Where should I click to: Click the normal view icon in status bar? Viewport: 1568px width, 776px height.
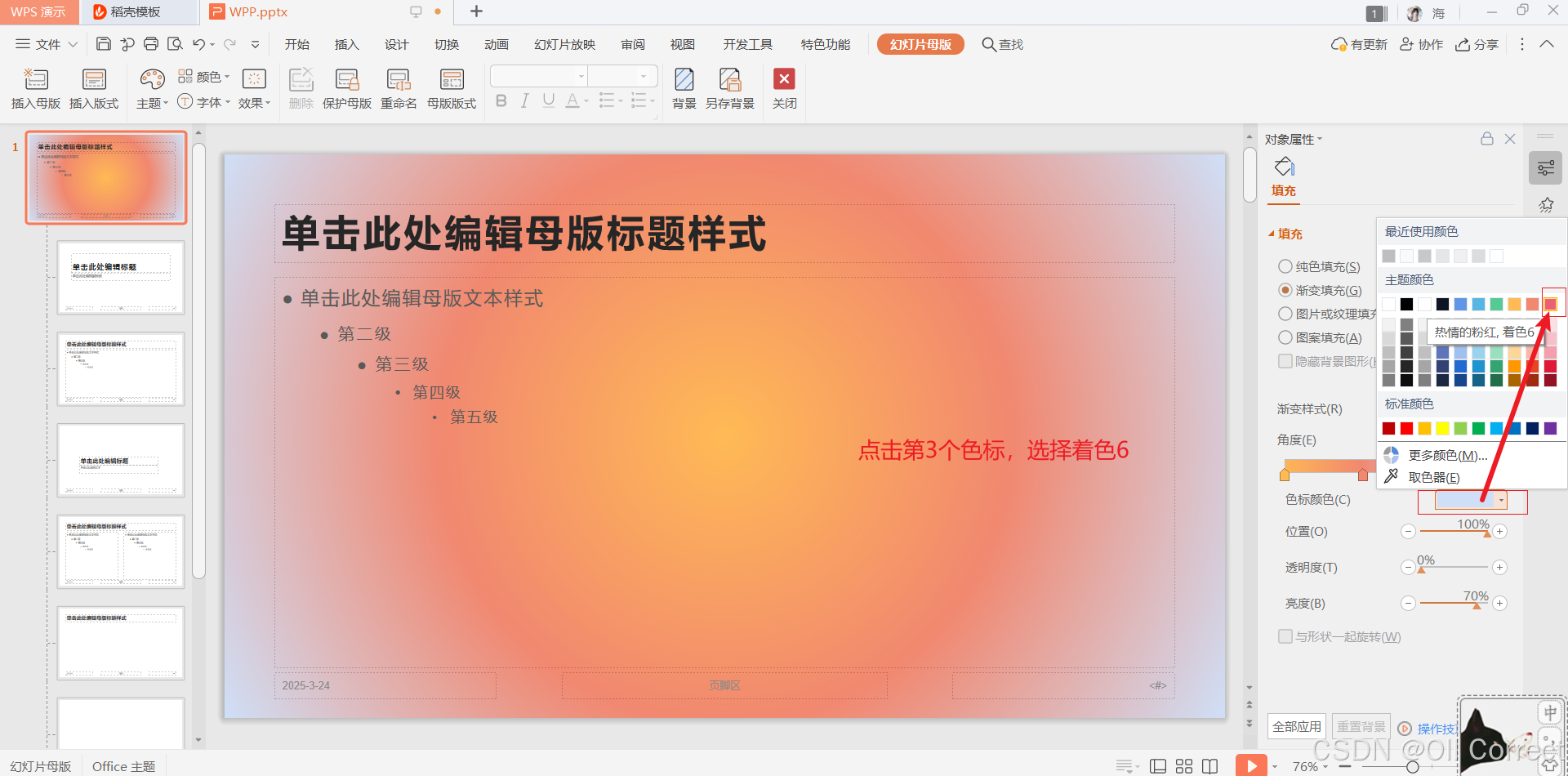[x=1157, y=766]
